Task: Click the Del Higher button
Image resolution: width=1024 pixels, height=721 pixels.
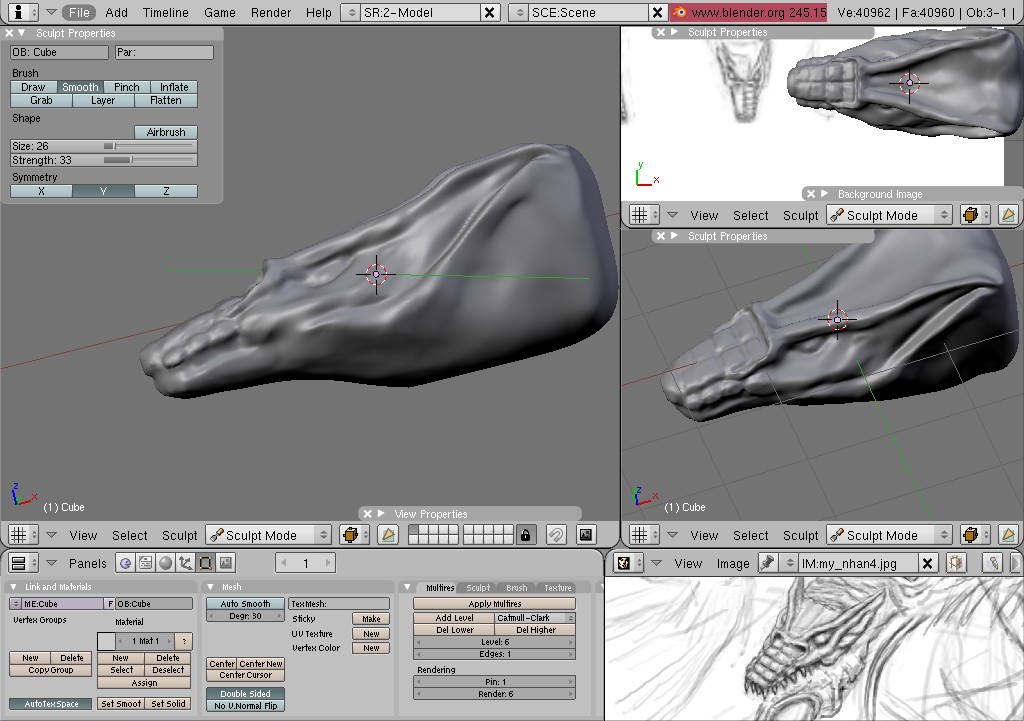Action: [535, 630]
